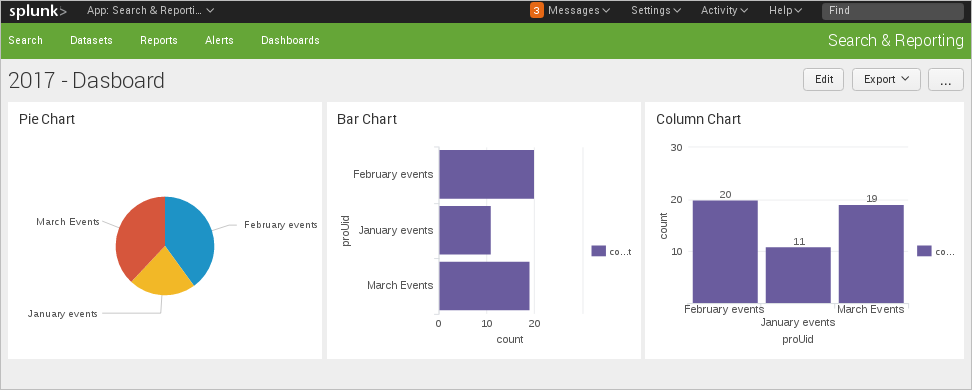Screen dimensions: 972x390
Task: Click the Find search field
Action: (893, 11)
